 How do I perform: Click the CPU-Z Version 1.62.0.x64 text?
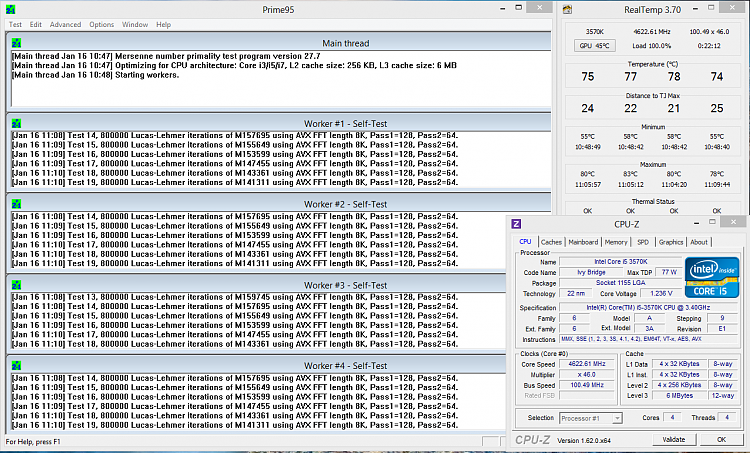584,441
